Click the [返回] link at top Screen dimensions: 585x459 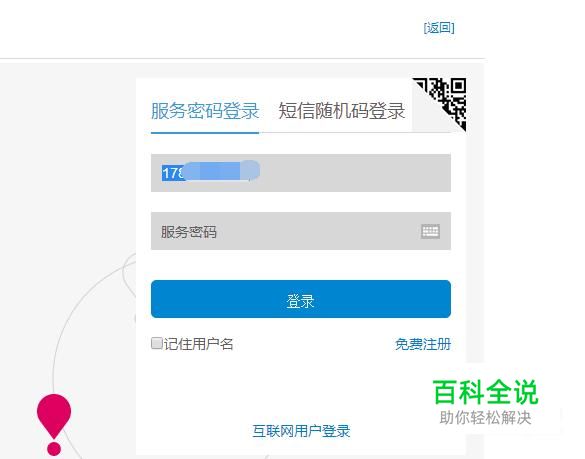pos(439,28)
